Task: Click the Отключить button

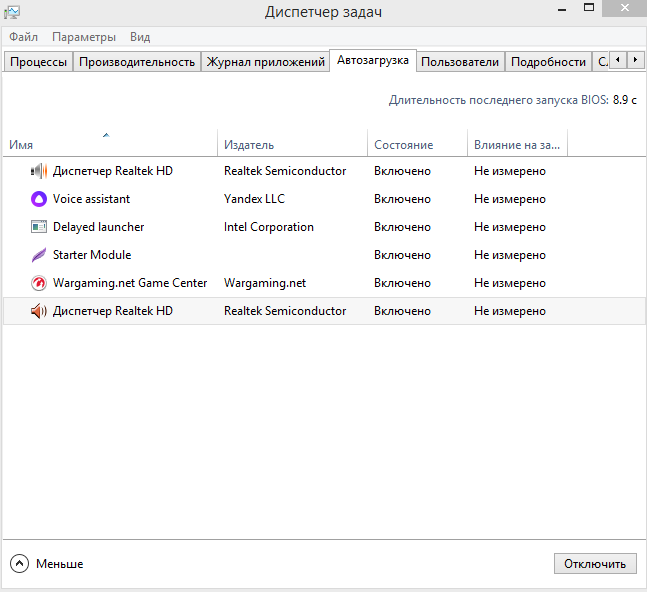Action: pos(595,564)
